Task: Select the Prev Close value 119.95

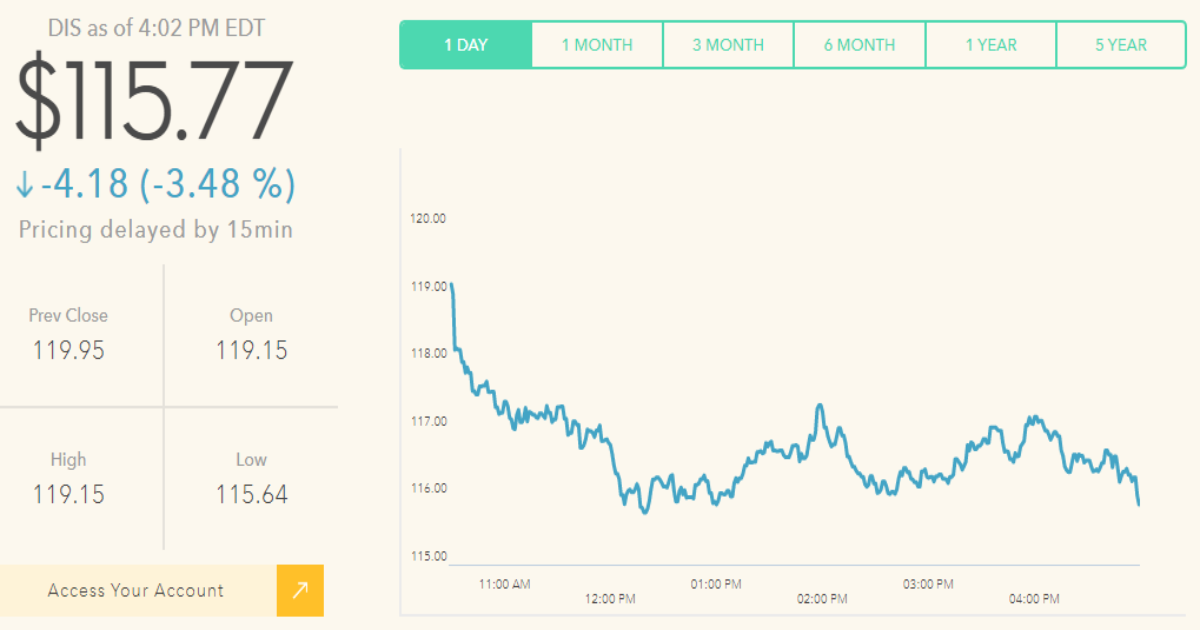Action: (68, 351)
